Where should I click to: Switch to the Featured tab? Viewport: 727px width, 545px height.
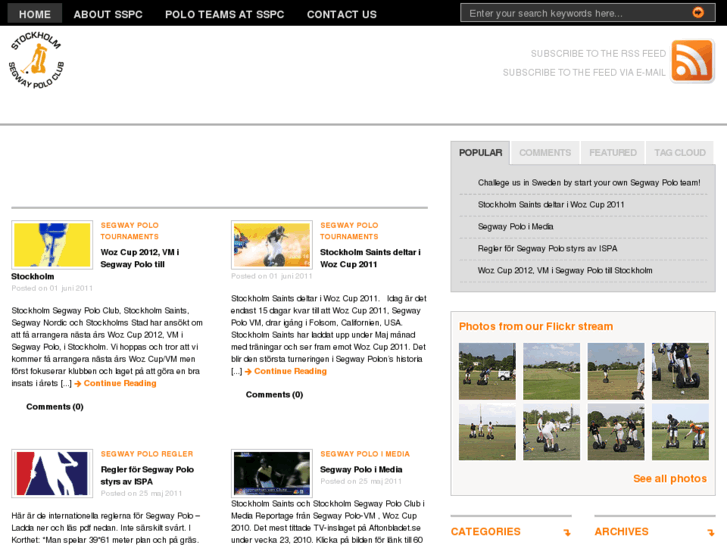(612, 153)
